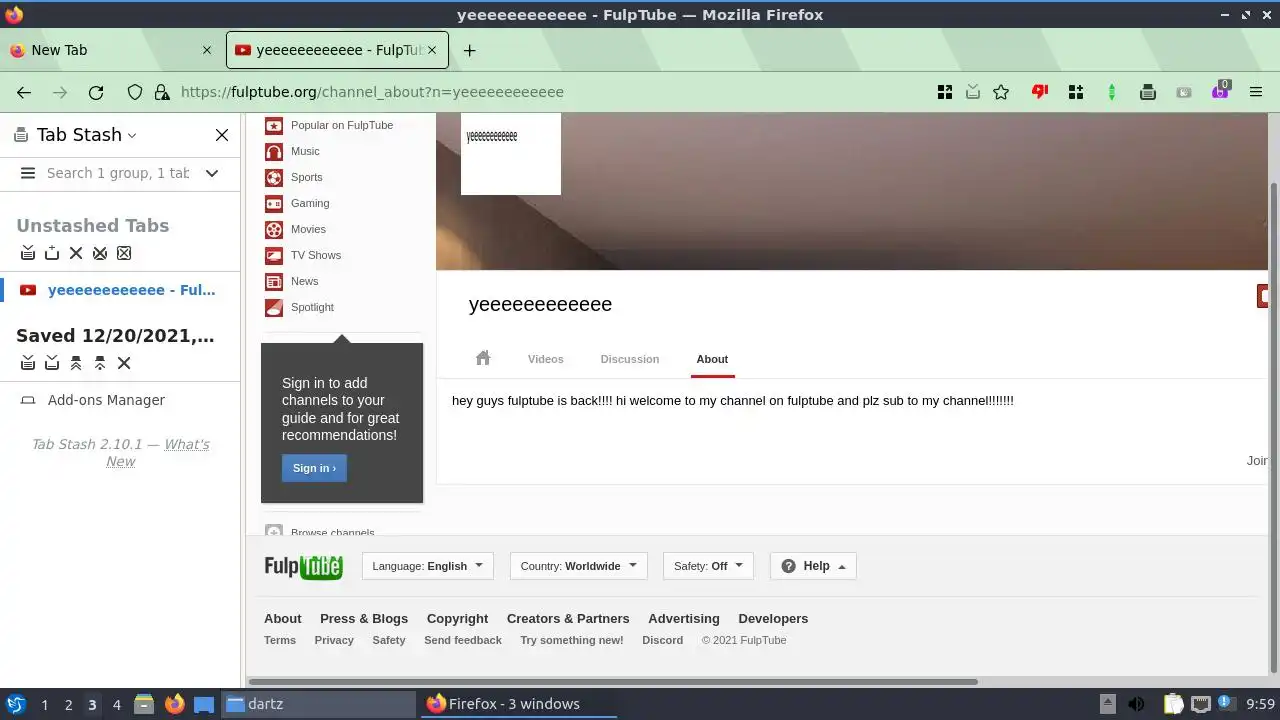
Task: Close the New Tab browser tab
Action: 207,50
